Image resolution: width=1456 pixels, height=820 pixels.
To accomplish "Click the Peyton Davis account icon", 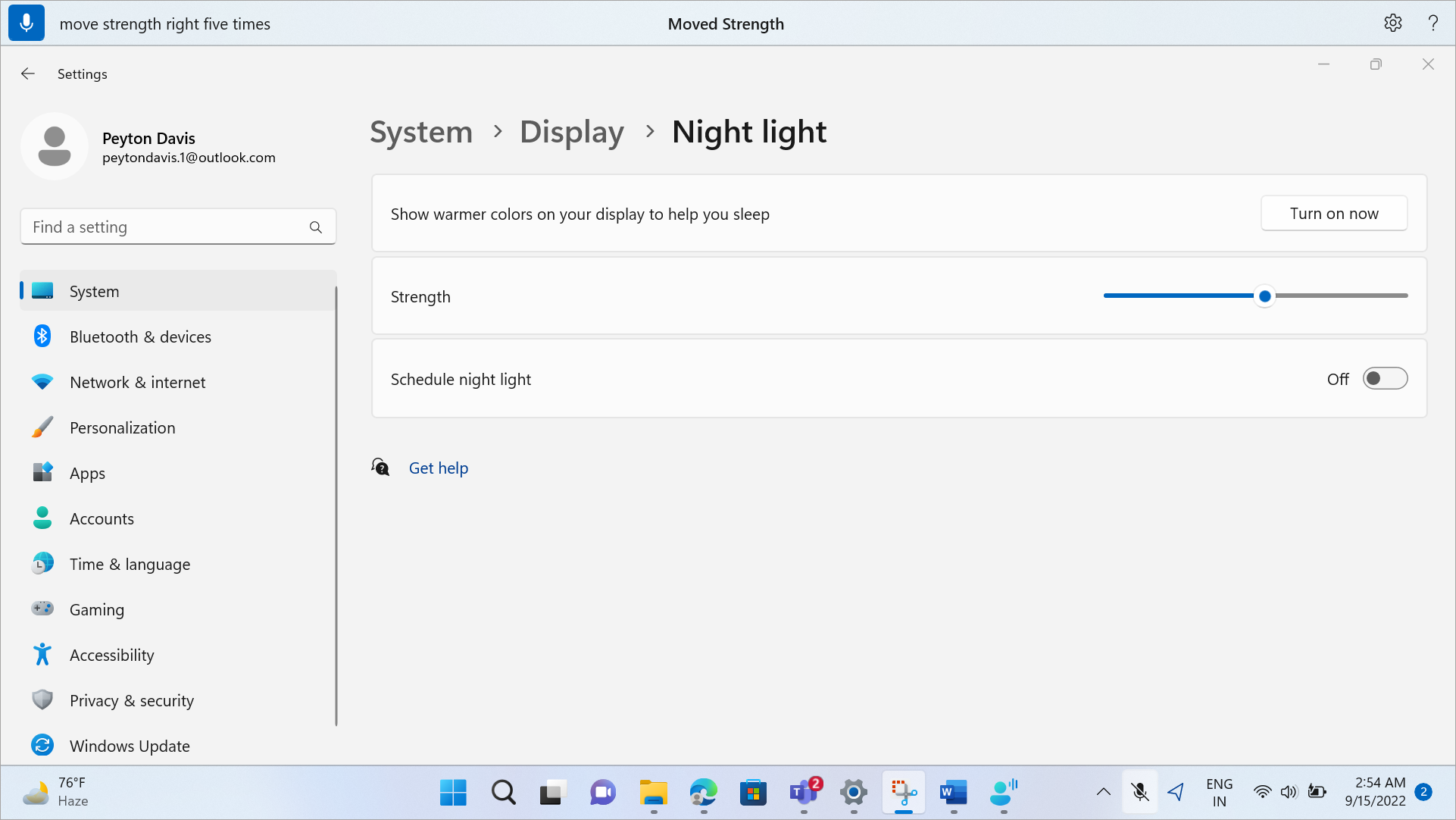I will coord(52,146).
